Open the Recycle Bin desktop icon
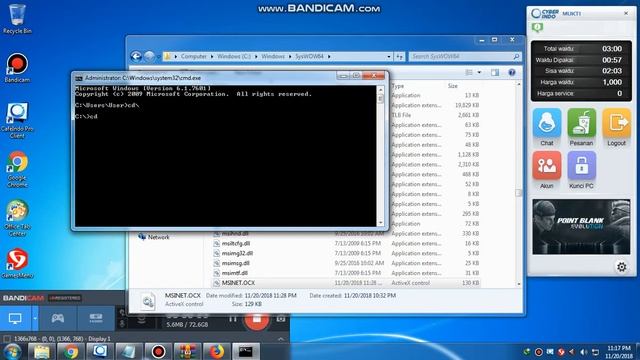Viewport: 640px width, 360px height. point(17,19)
